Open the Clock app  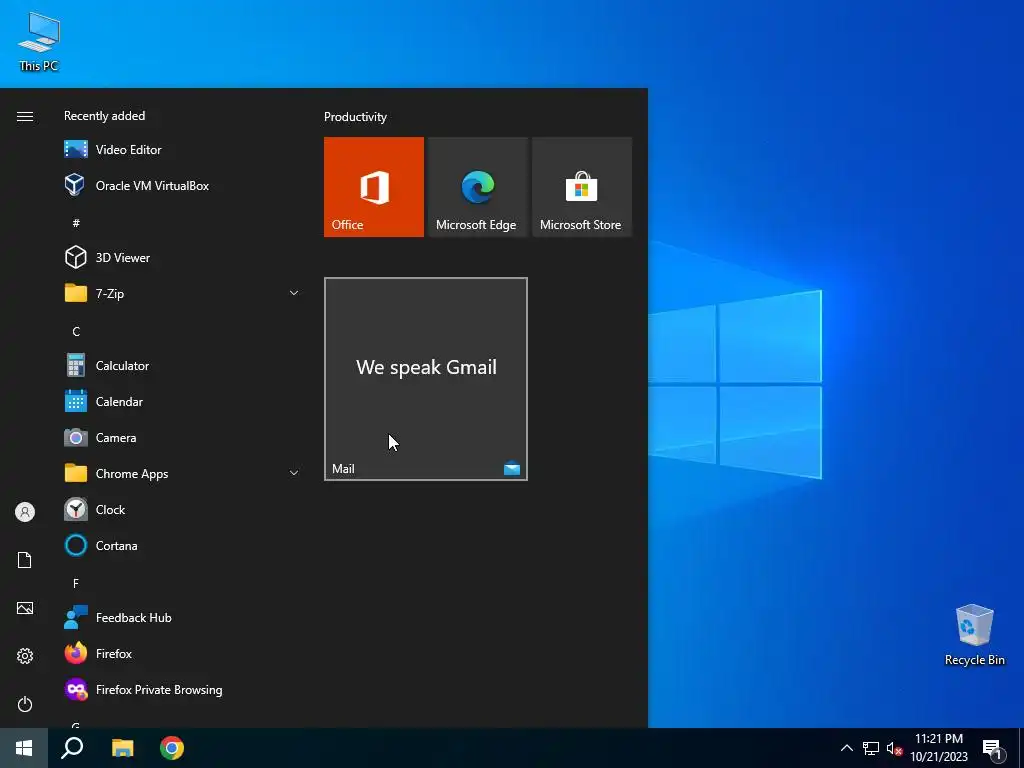pos(182,509)
